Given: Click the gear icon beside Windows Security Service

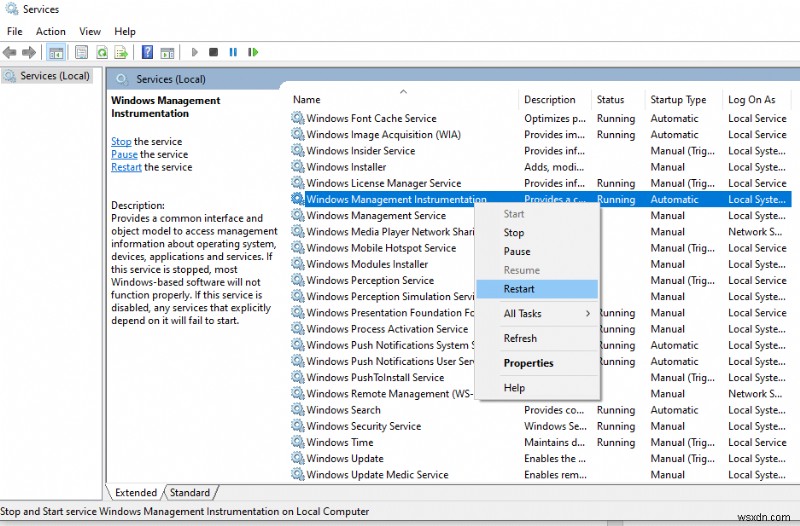Looking at the screenshot, I should (x=298, y=426).
